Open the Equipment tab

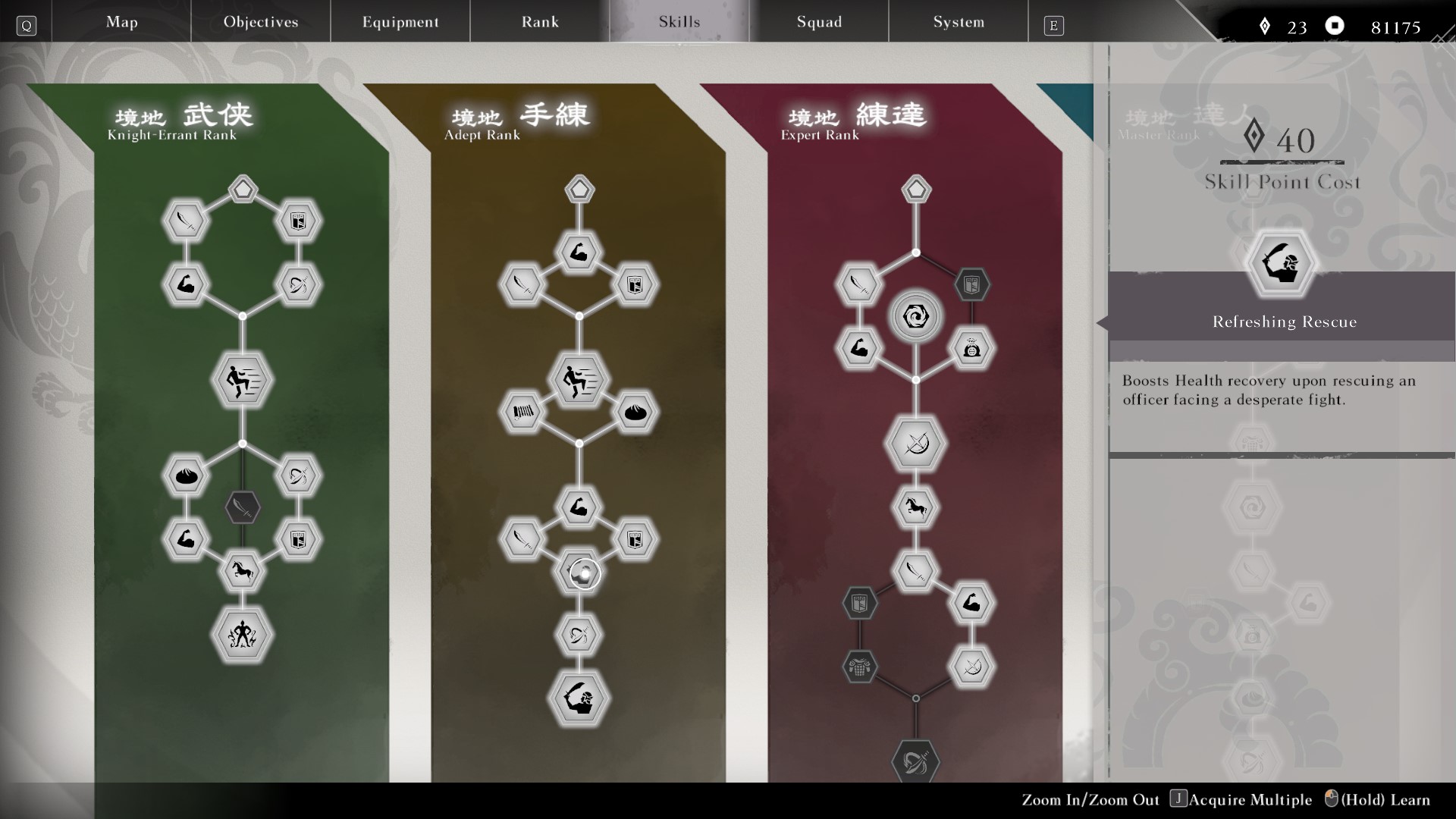[400, 21]
